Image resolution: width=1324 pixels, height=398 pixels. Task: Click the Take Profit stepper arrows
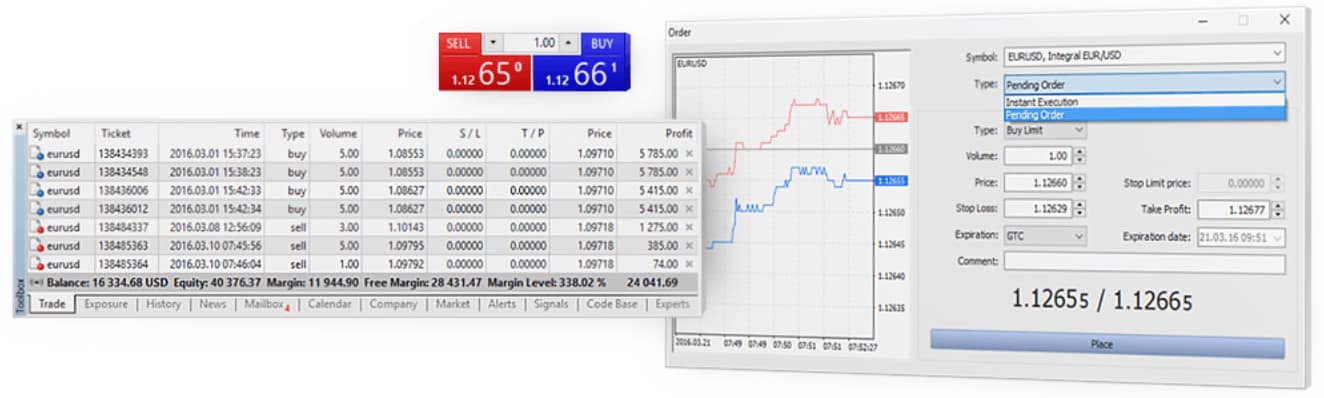1279,210
